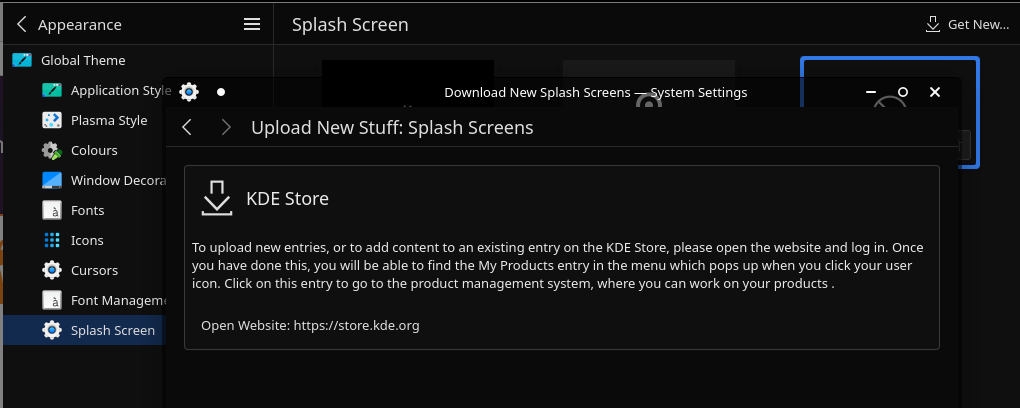Click the KDE Store download icon
Viewport: 1020px width, 408px height.
(217, 198)
